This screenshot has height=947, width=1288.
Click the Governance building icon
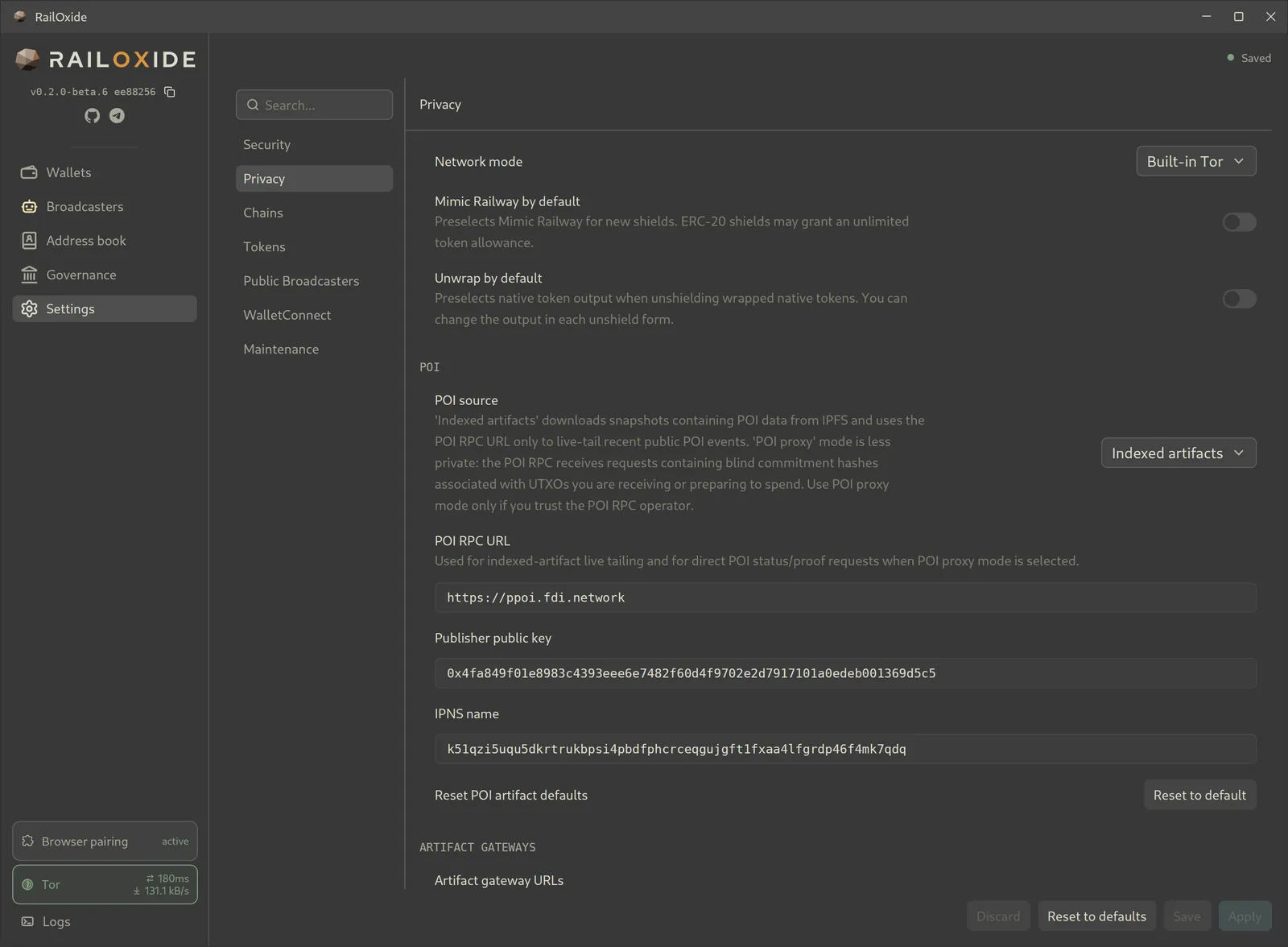(x=29, y=275)
